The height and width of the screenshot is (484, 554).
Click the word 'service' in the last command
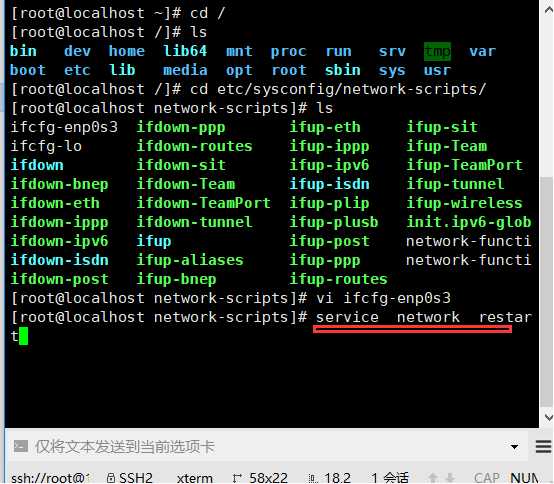tap(347, 317)
